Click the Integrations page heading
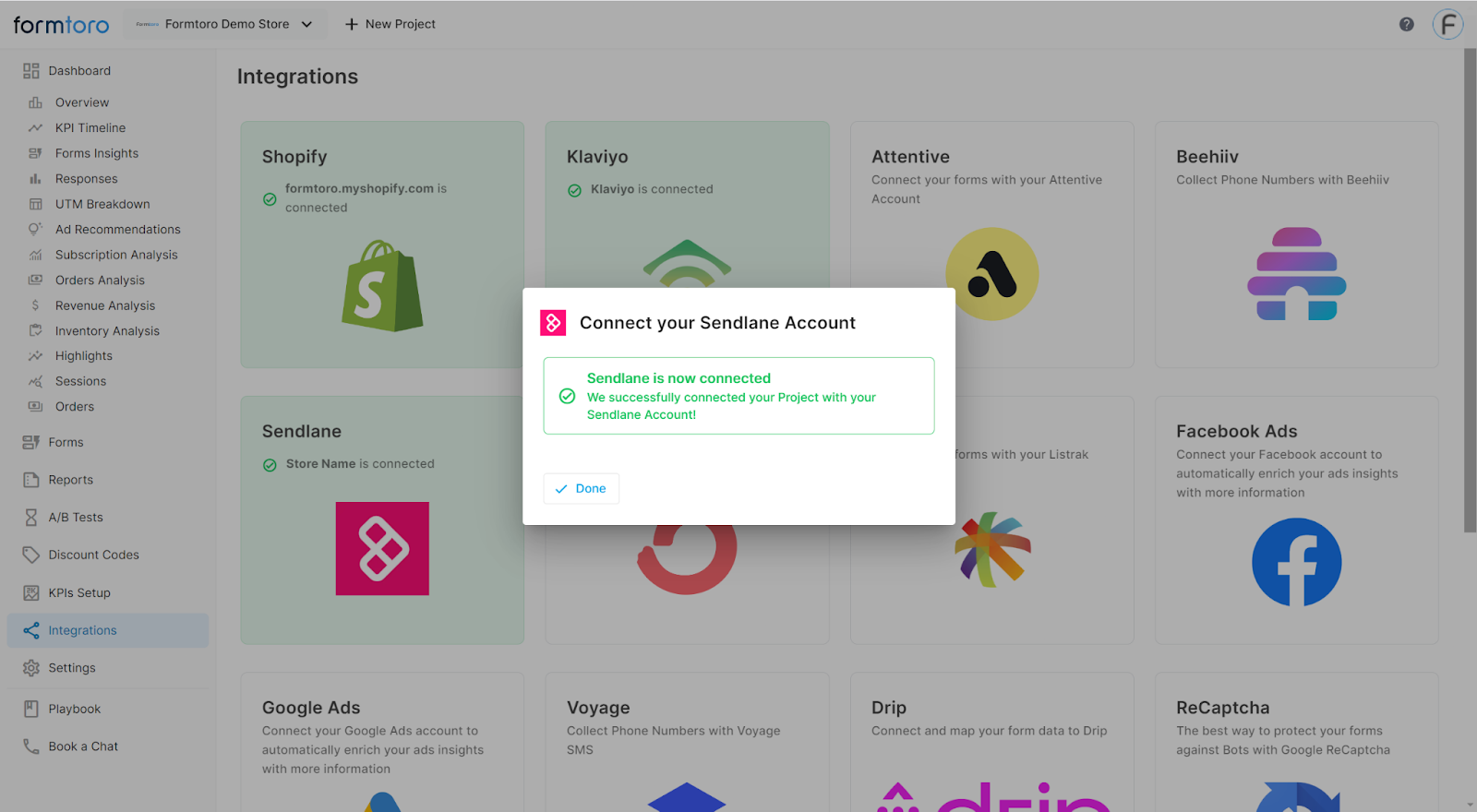This screenshot has width=1477, height=812. click(x=297, y=77)
